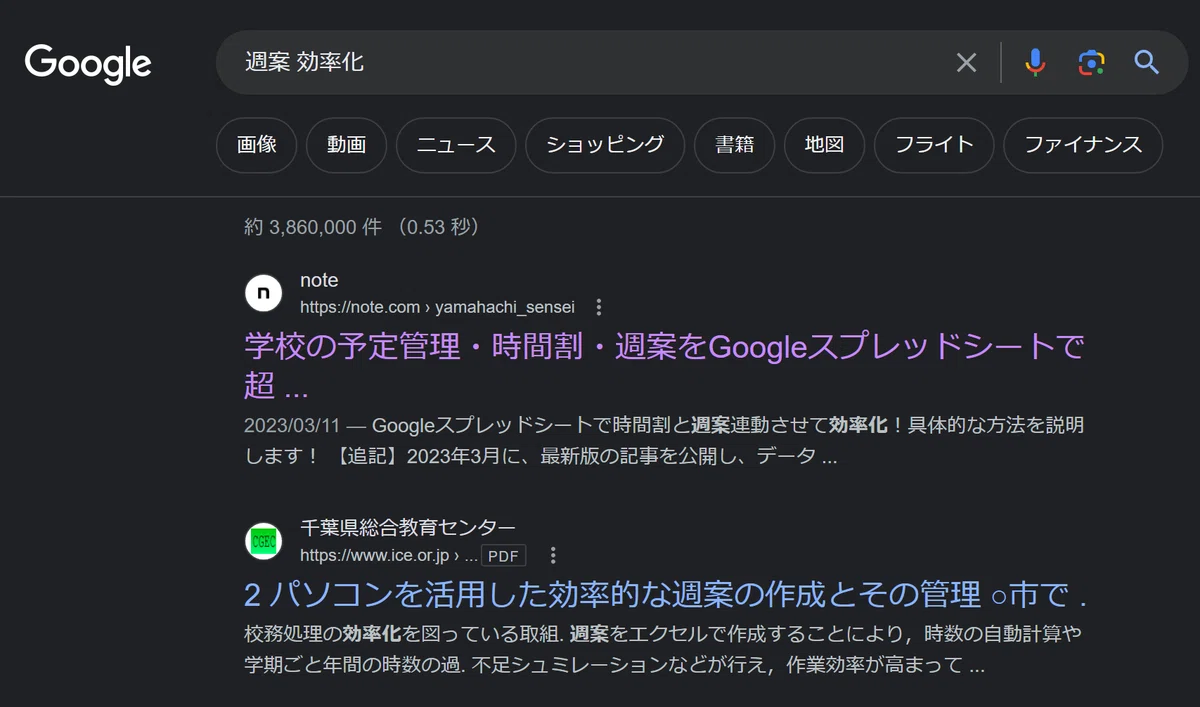1200x707 pixels.
Task: Click the 約 3,860,000 件 result count
Action: pyautogui.click(x=313, y=228)
